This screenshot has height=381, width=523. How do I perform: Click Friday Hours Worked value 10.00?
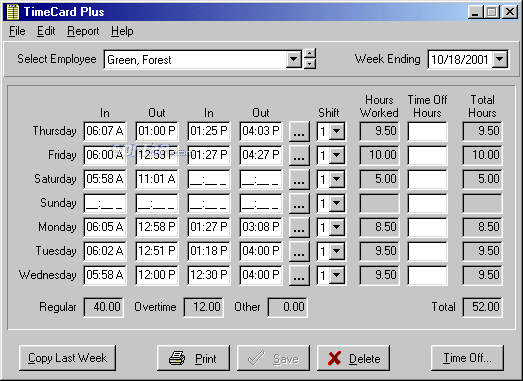click(379, 155)
